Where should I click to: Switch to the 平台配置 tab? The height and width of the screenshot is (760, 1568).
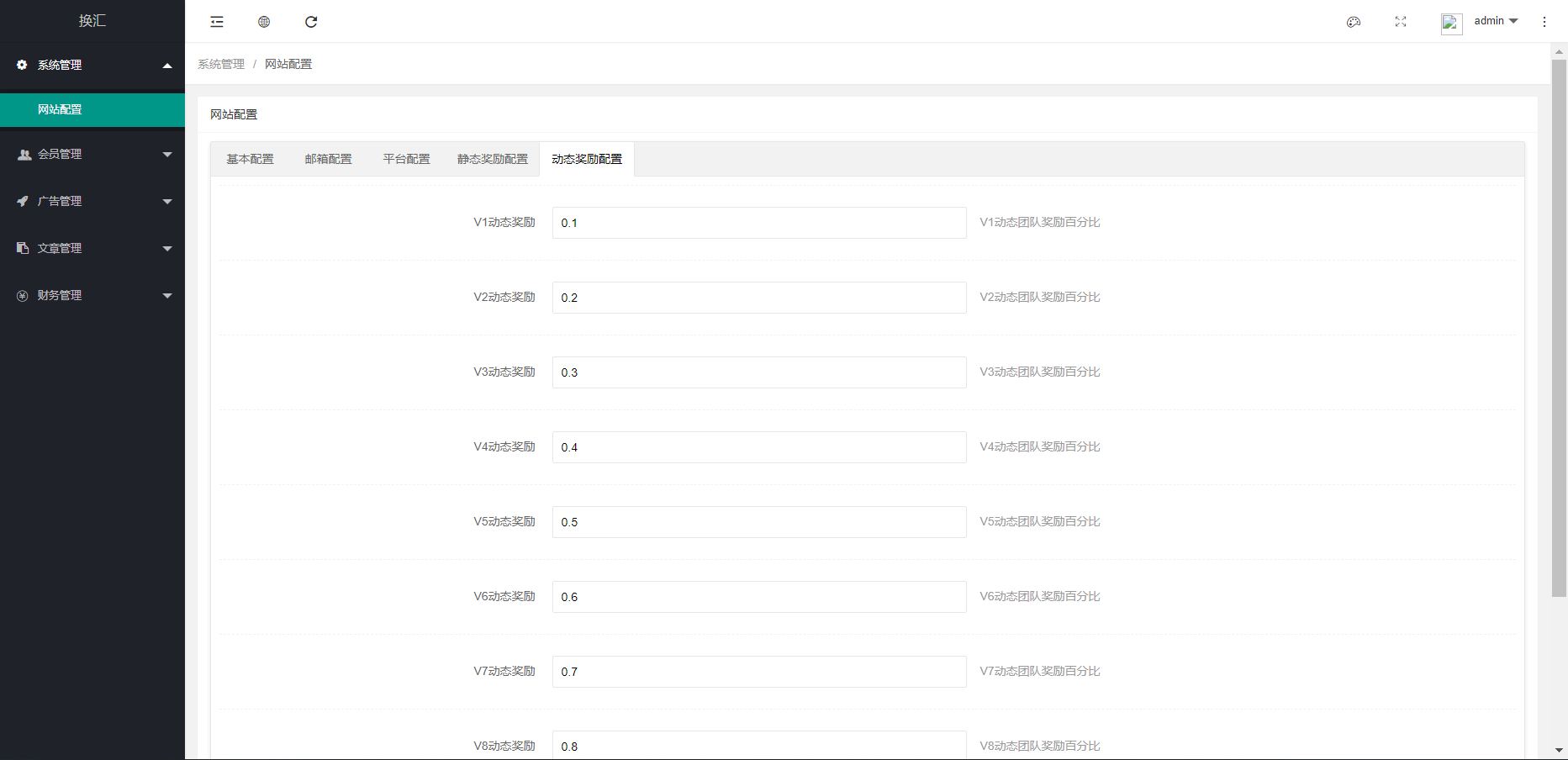point(406,159)
